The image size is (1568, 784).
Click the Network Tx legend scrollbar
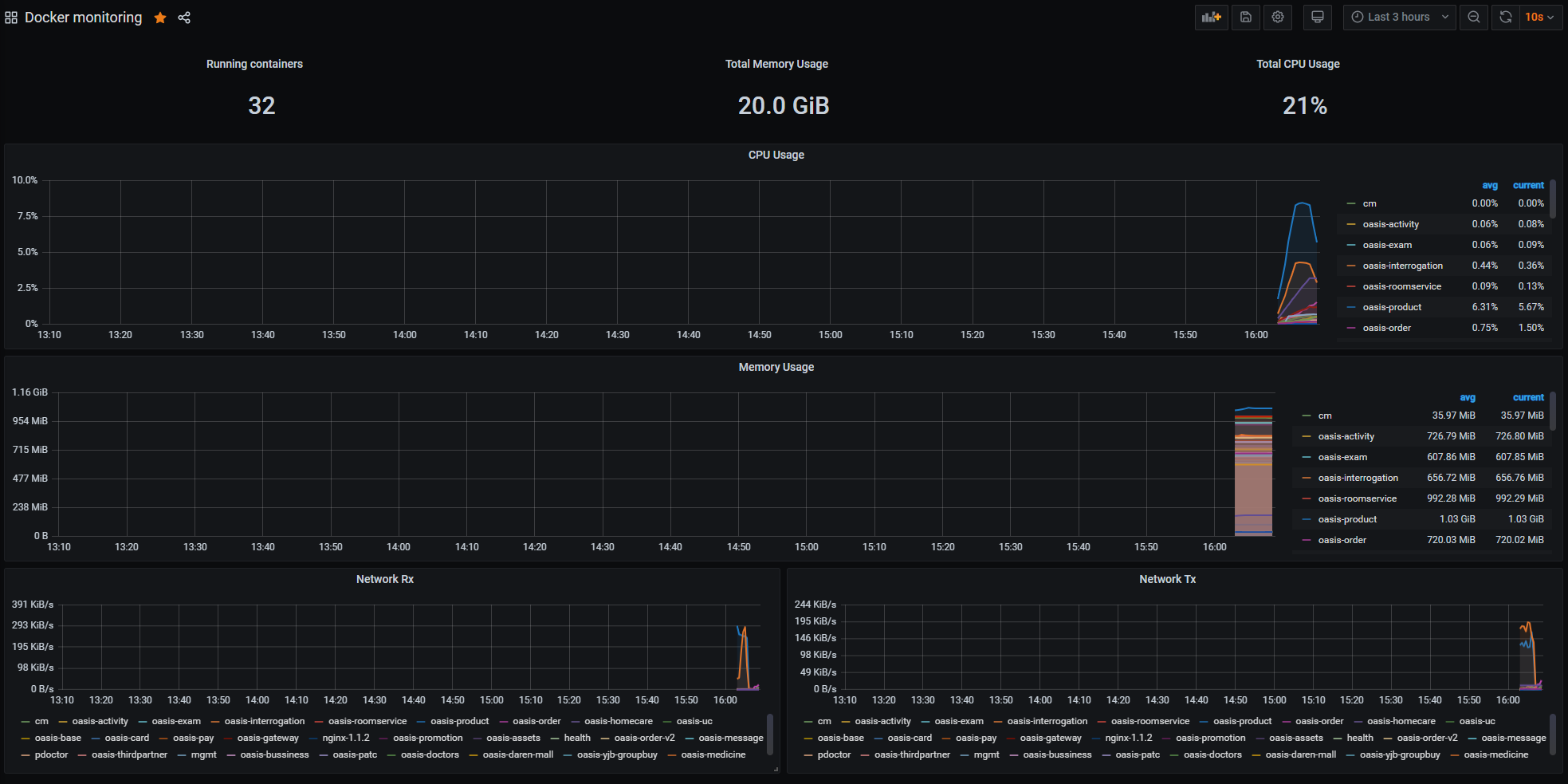click(1553, 734)
